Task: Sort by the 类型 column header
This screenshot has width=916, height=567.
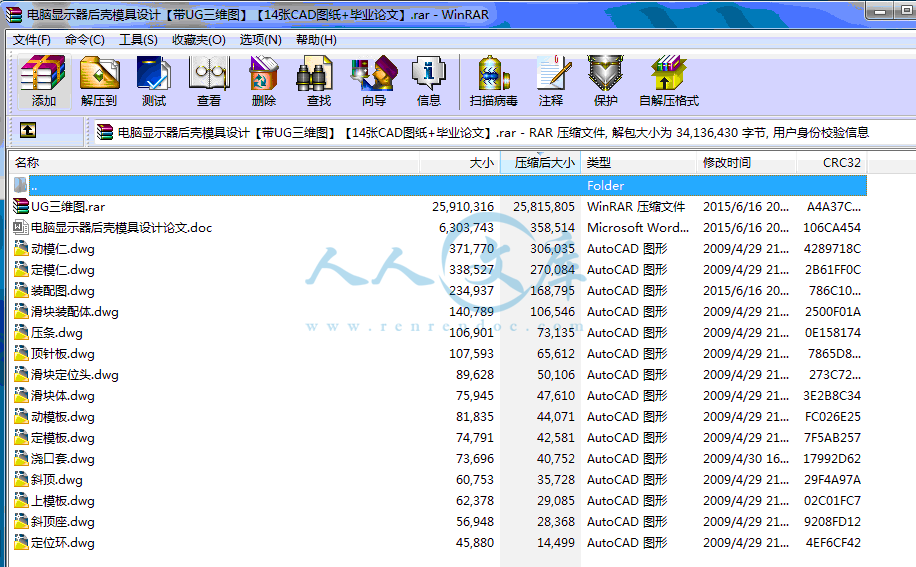Action: (639, 162)
